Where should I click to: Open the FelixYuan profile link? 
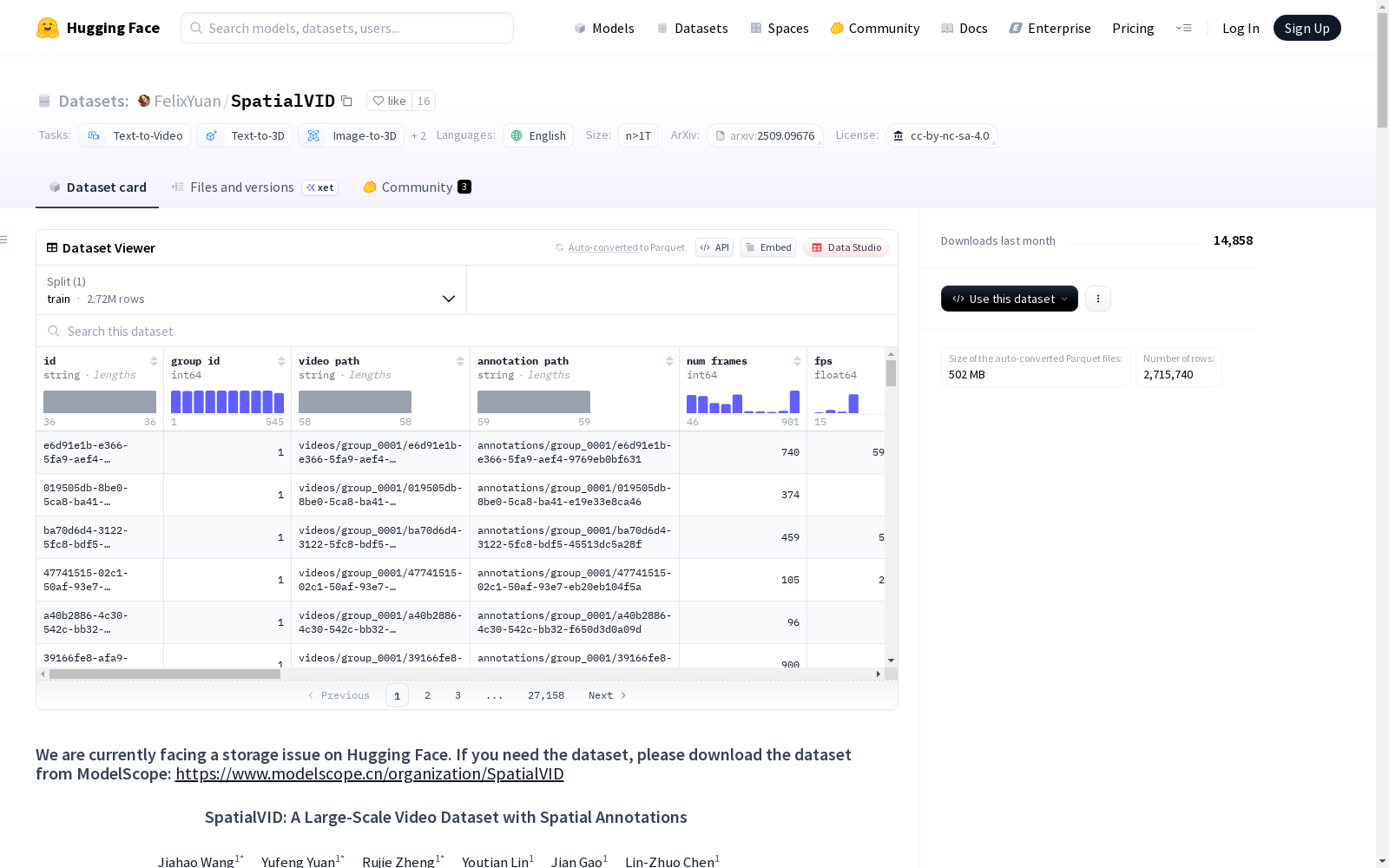188,101
